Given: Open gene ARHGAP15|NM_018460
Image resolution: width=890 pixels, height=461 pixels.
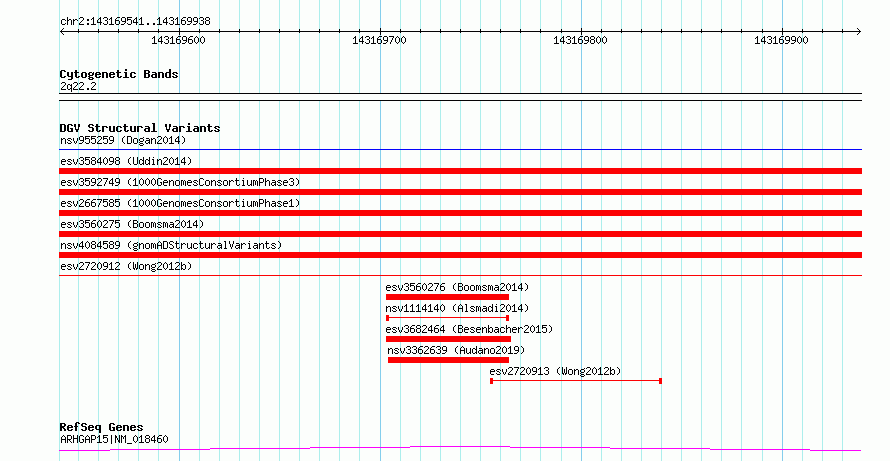Looking at the screenshot, I should 114,439.
